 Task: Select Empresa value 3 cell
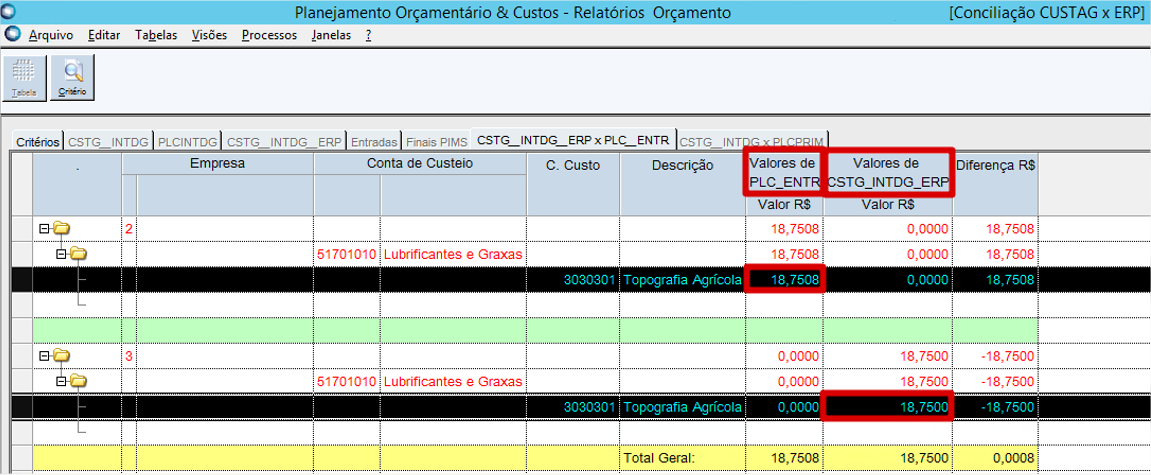(x=129, y=355)
